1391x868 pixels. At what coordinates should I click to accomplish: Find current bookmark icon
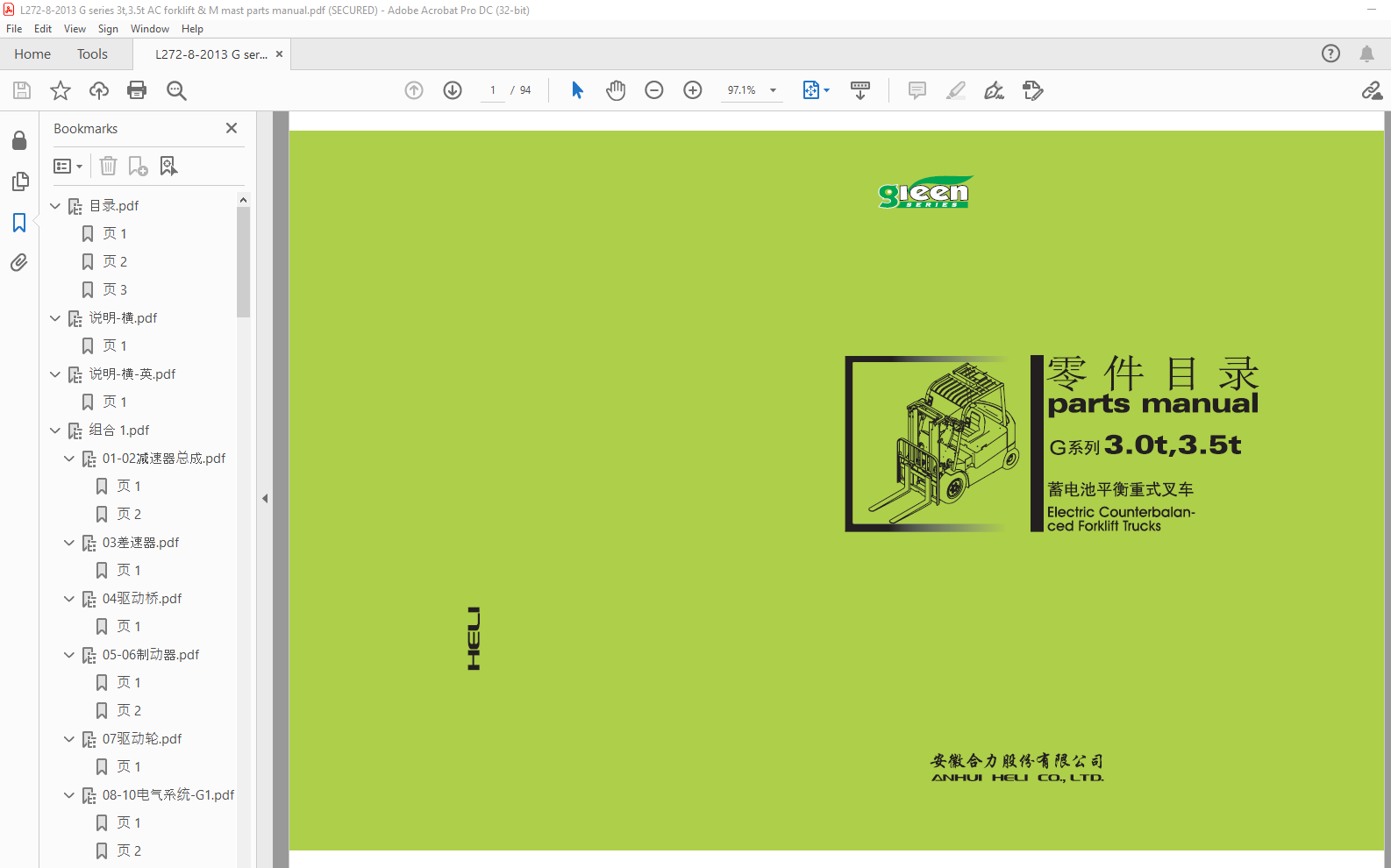click(168, 166)
